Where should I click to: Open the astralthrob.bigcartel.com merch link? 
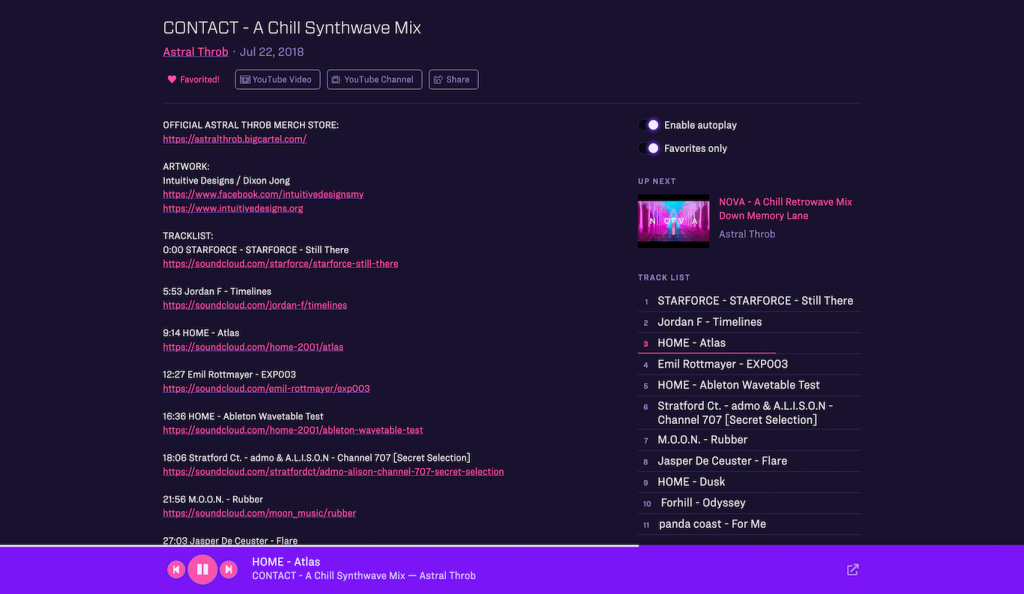[234, 139]
